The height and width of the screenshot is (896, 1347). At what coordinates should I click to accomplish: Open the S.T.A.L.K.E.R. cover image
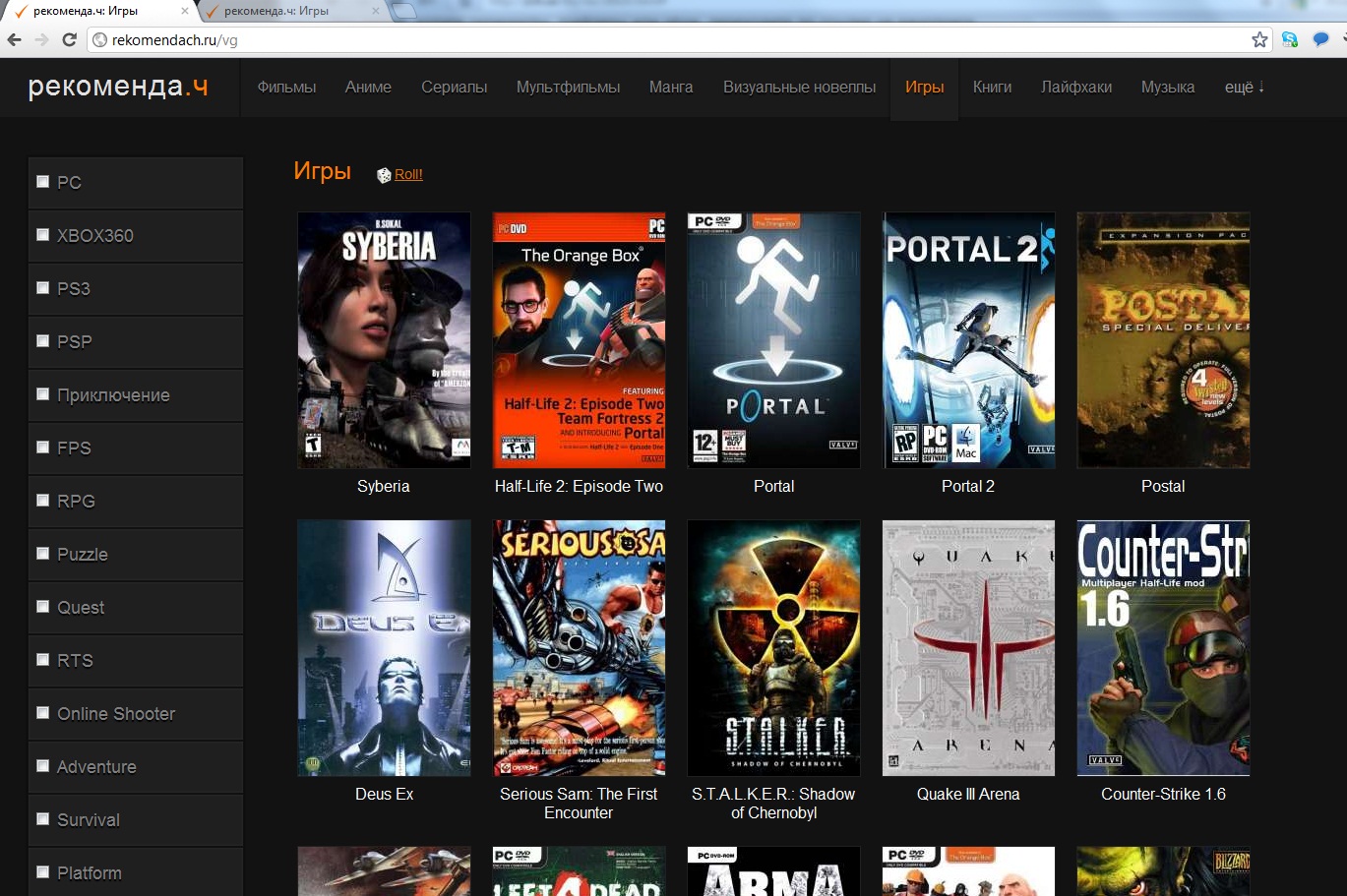(773, 648)
